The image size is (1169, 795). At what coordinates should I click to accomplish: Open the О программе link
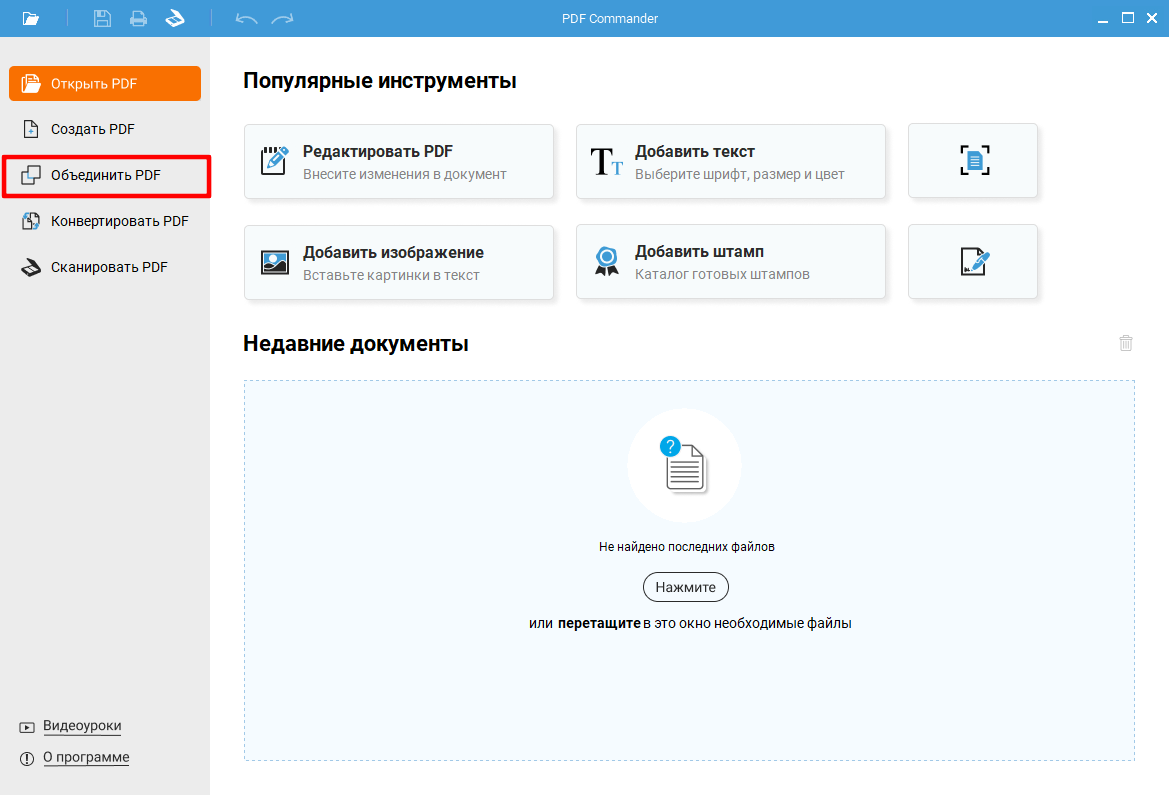click(x=86, y=757)
